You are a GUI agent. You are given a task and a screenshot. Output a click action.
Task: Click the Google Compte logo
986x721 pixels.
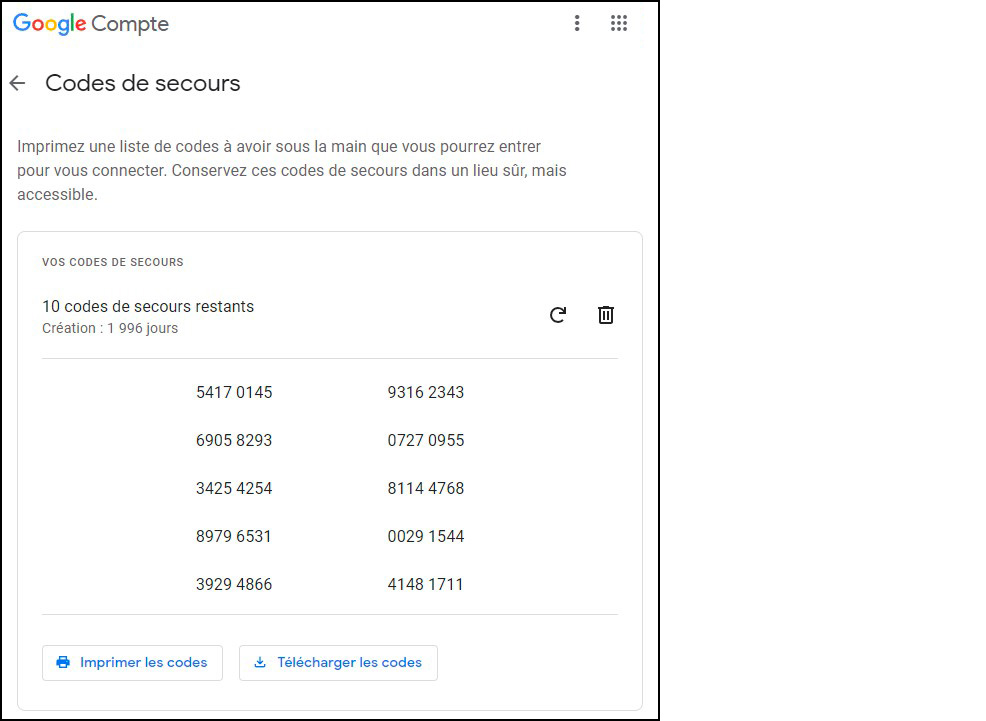click(x=91, y=24)
